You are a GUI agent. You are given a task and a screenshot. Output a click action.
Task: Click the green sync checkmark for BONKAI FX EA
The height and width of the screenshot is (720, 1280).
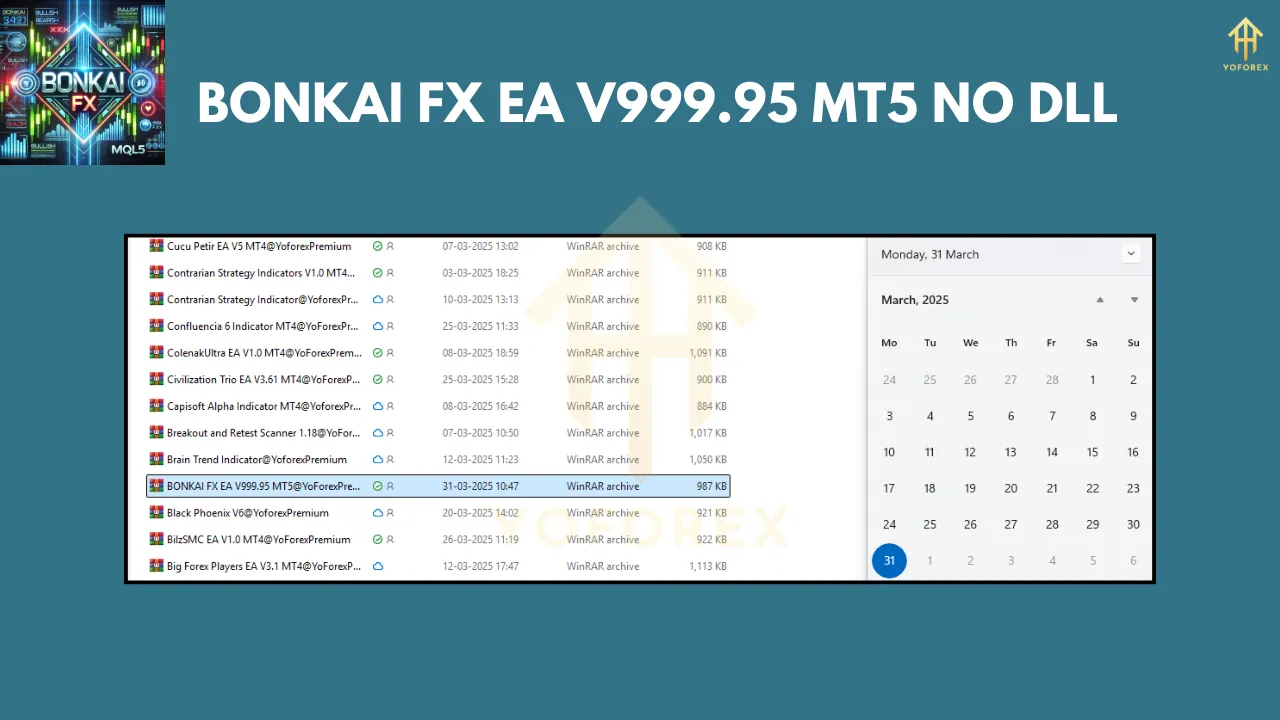(x=378, y=486)
